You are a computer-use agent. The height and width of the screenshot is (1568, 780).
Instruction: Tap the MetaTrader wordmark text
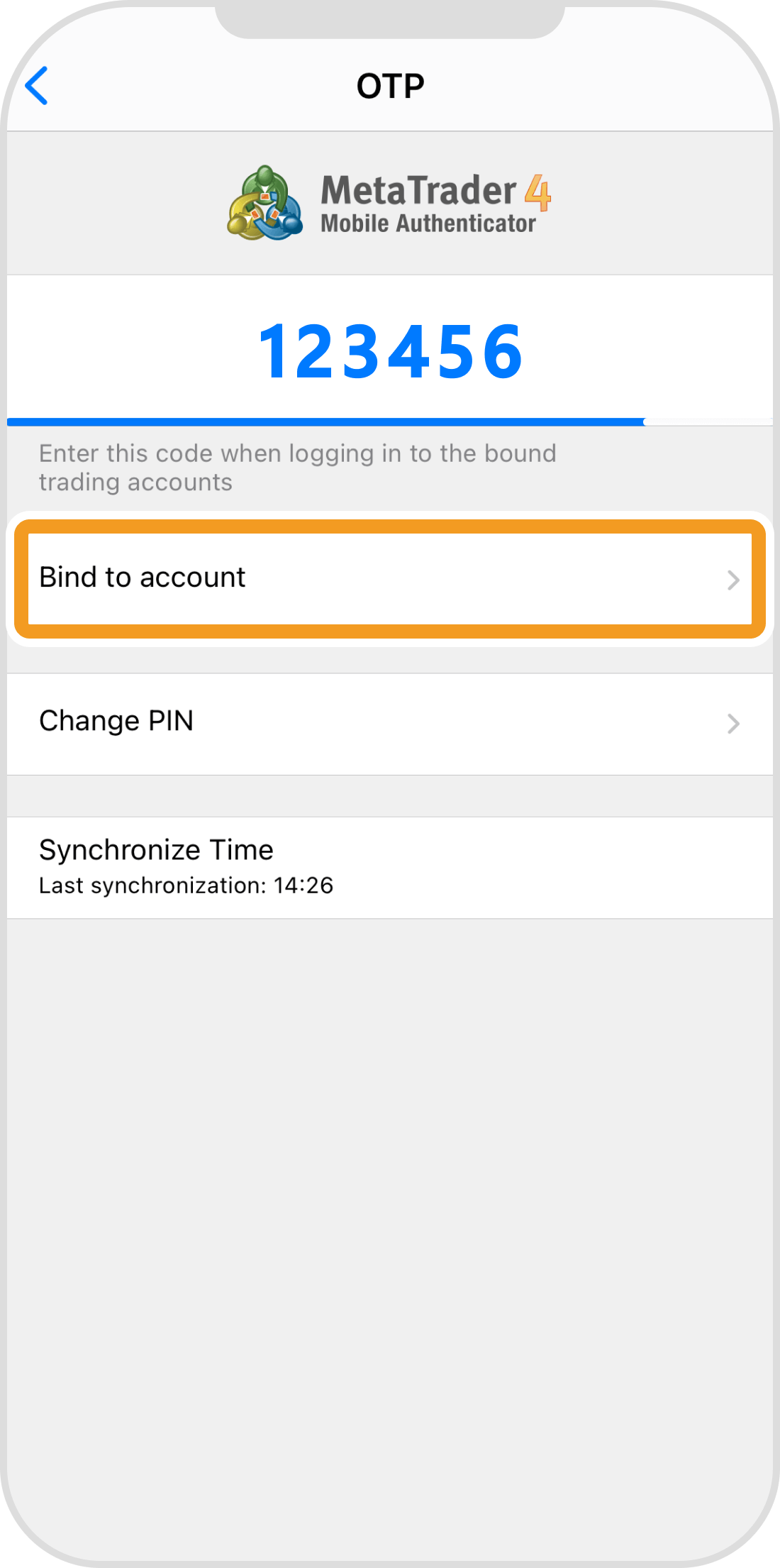pyautogui.click(x=418, y=190)
